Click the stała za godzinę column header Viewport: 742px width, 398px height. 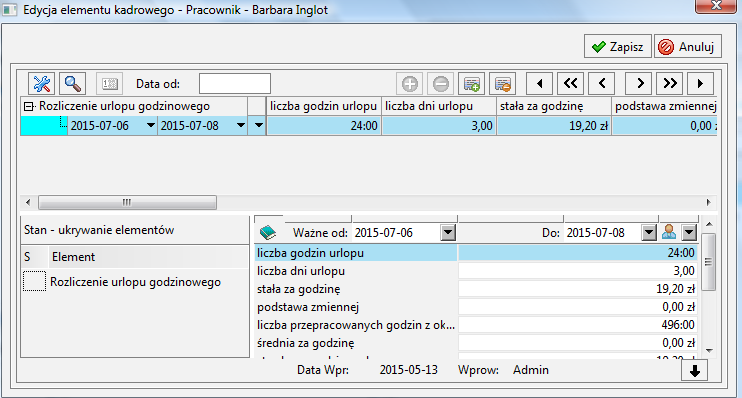pos(554,106)
